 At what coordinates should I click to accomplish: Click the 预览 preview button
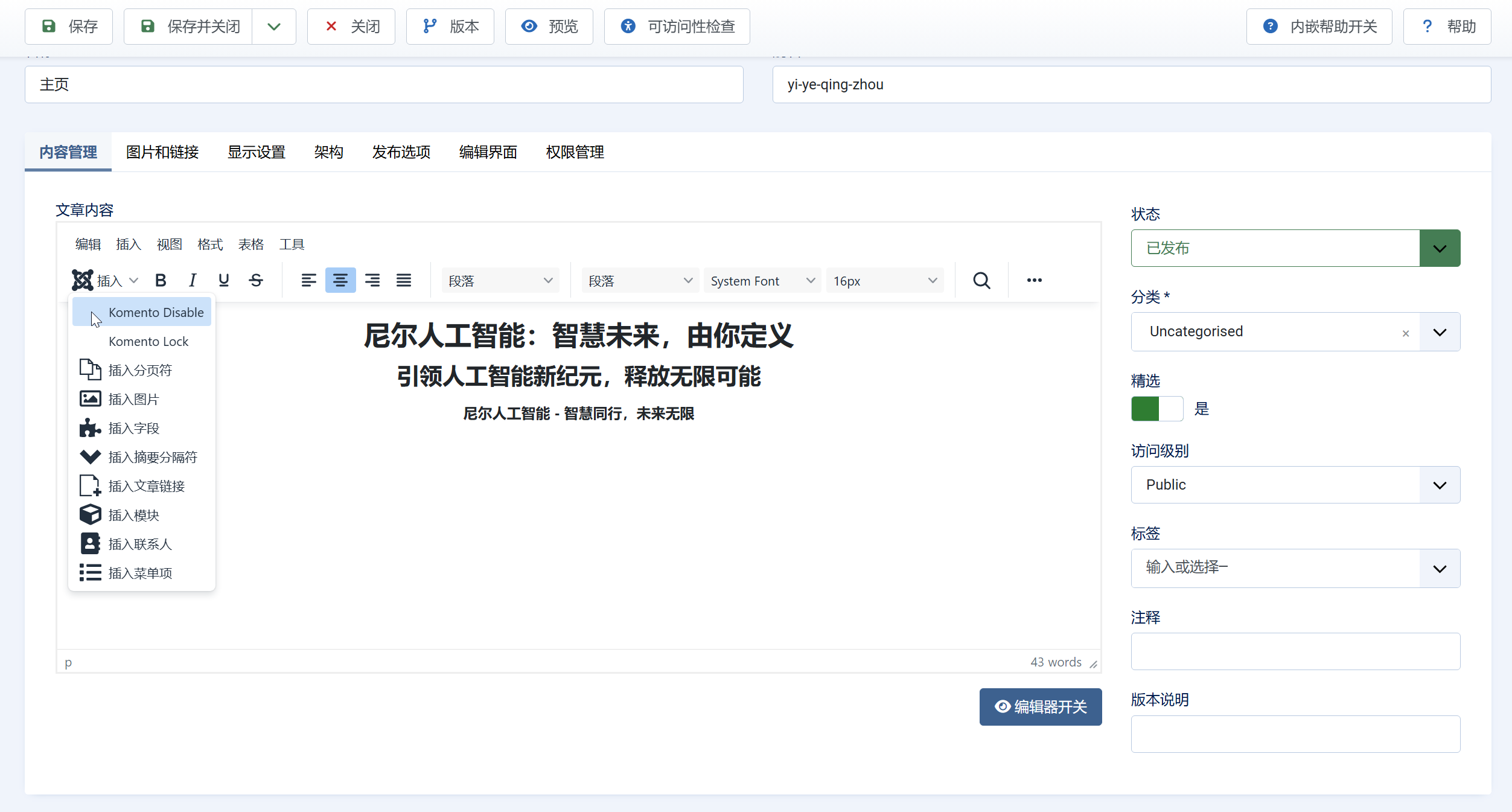tap(549, 27)
